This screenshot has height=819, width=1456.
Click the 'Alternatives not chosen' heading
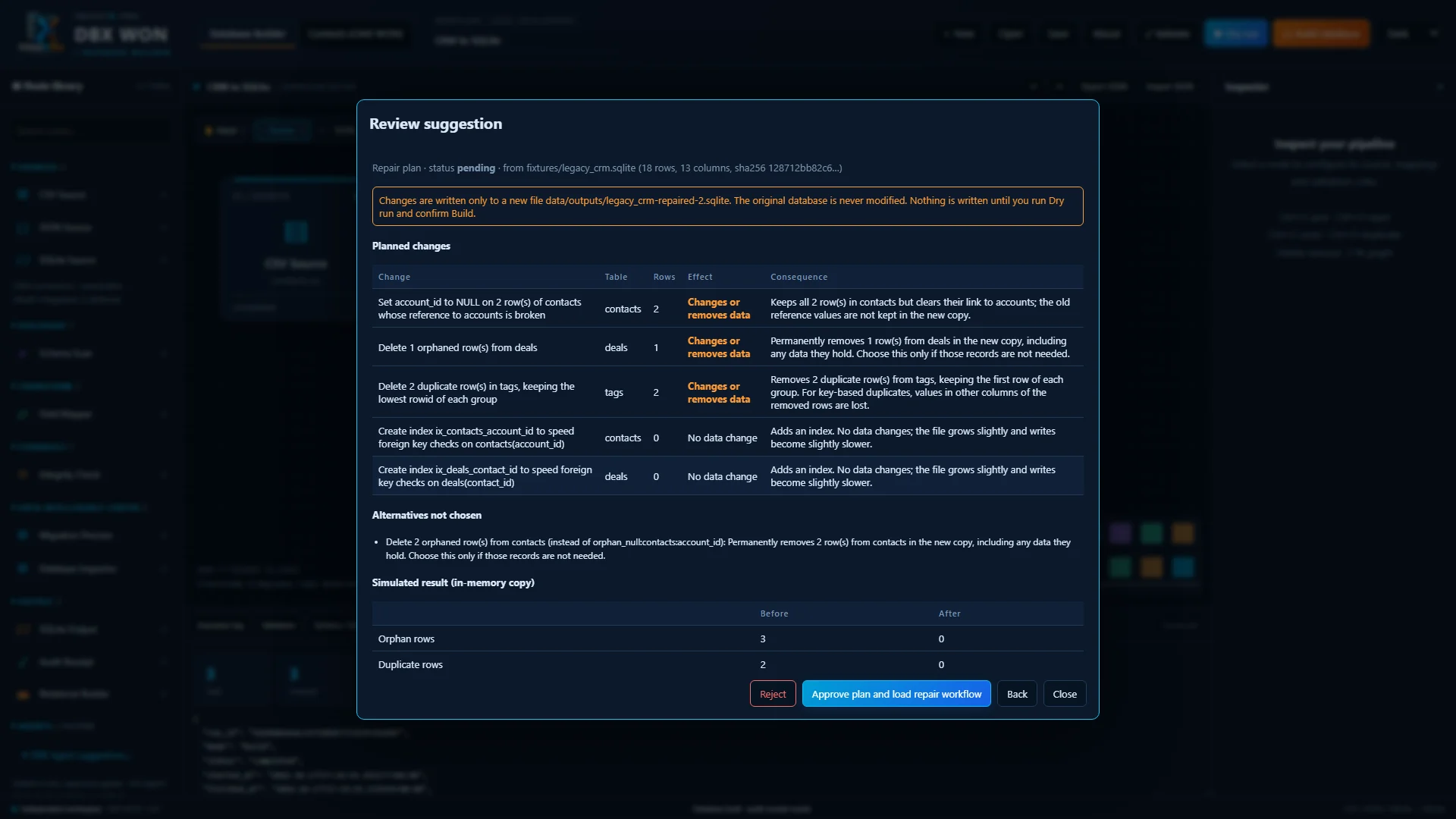coord(426,515)
